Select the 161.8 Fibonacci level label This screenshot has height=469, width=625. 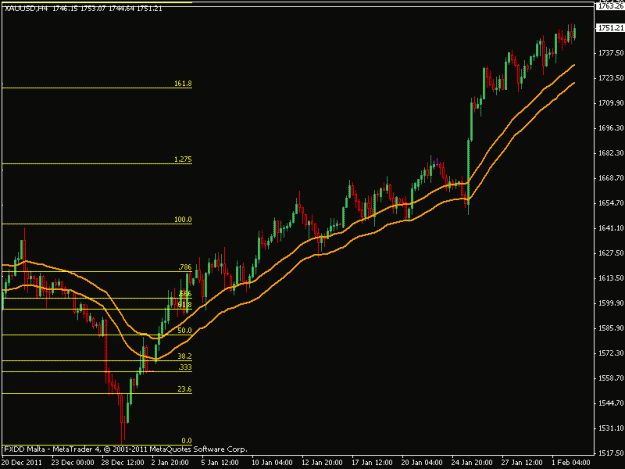click(x=183, y=83)
